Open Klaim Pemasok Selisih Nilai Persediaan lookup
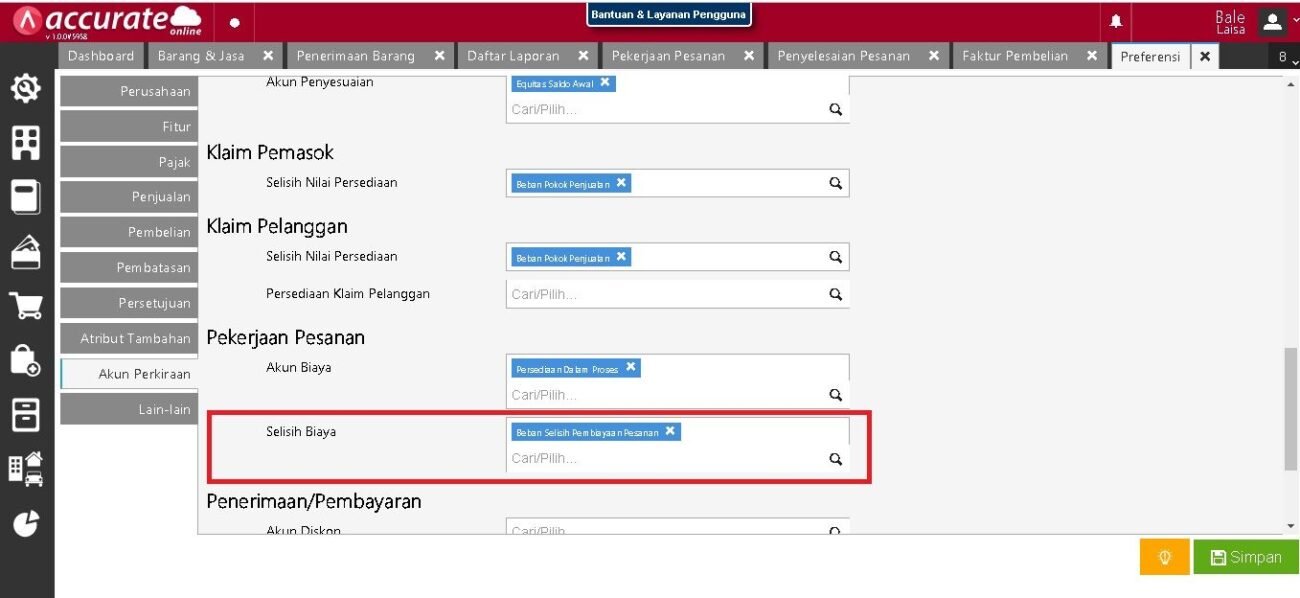The width and height of the screenshot is (1300, 598). (x=836, y=183)
